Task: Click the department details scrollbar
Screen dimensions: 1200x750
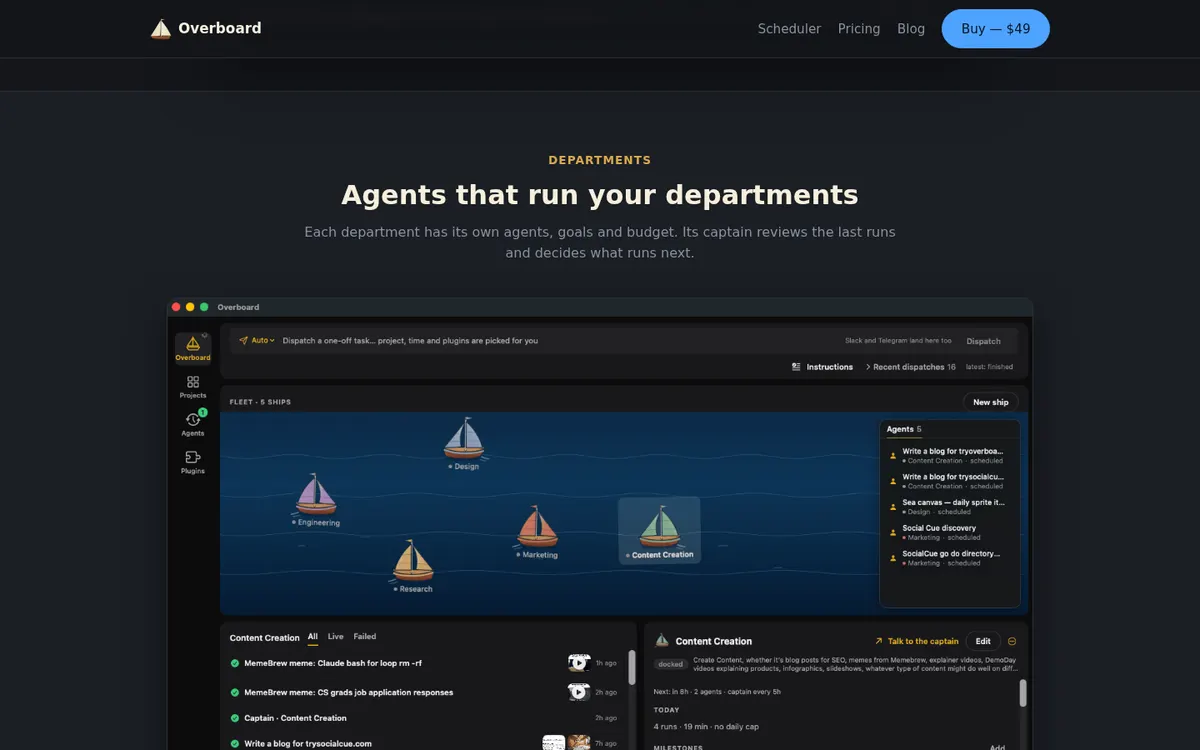Action: [1022, 693]
